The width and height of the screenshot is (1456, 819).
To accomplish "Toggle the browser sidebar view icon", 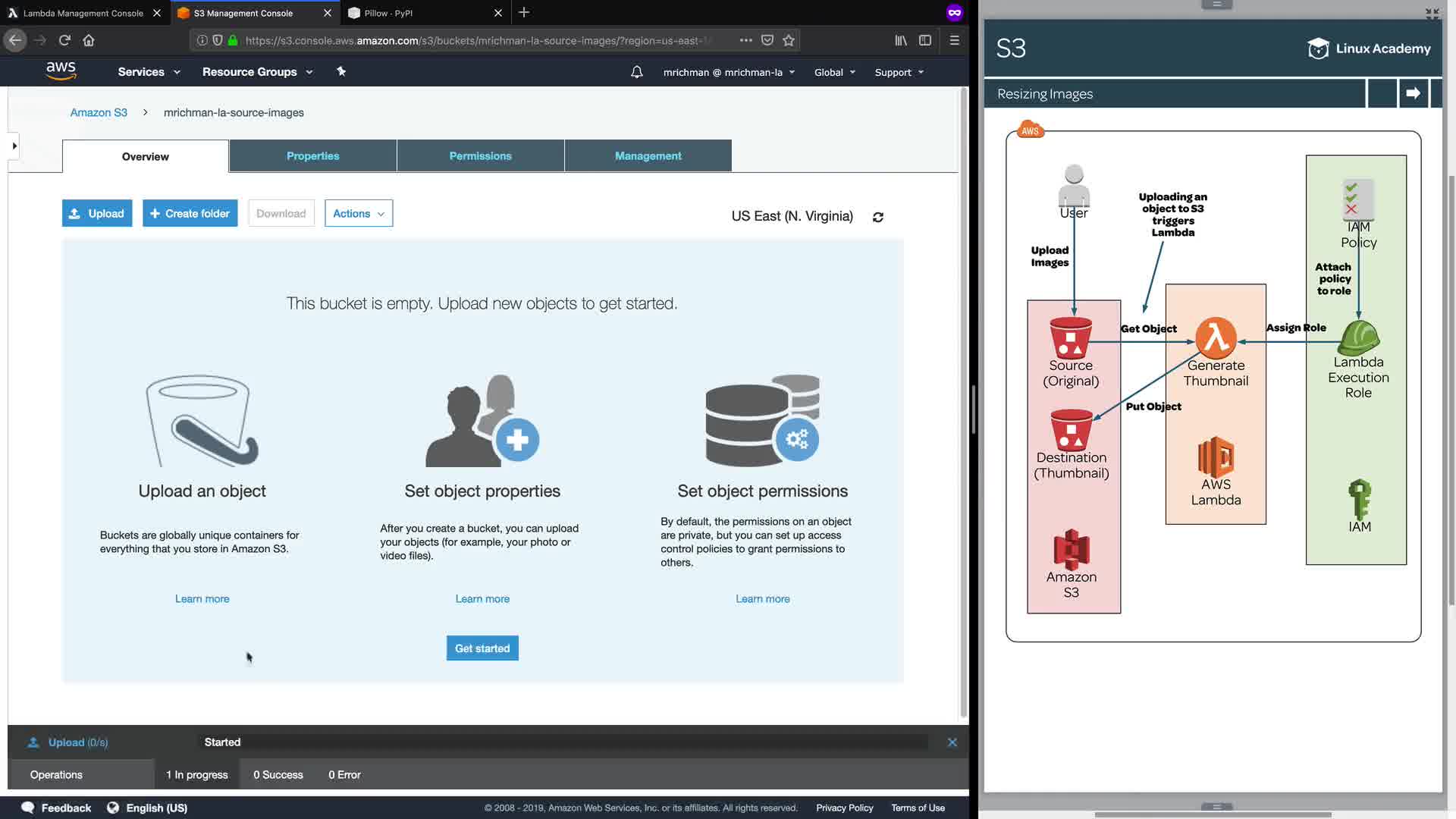I will tap(924, 40).
